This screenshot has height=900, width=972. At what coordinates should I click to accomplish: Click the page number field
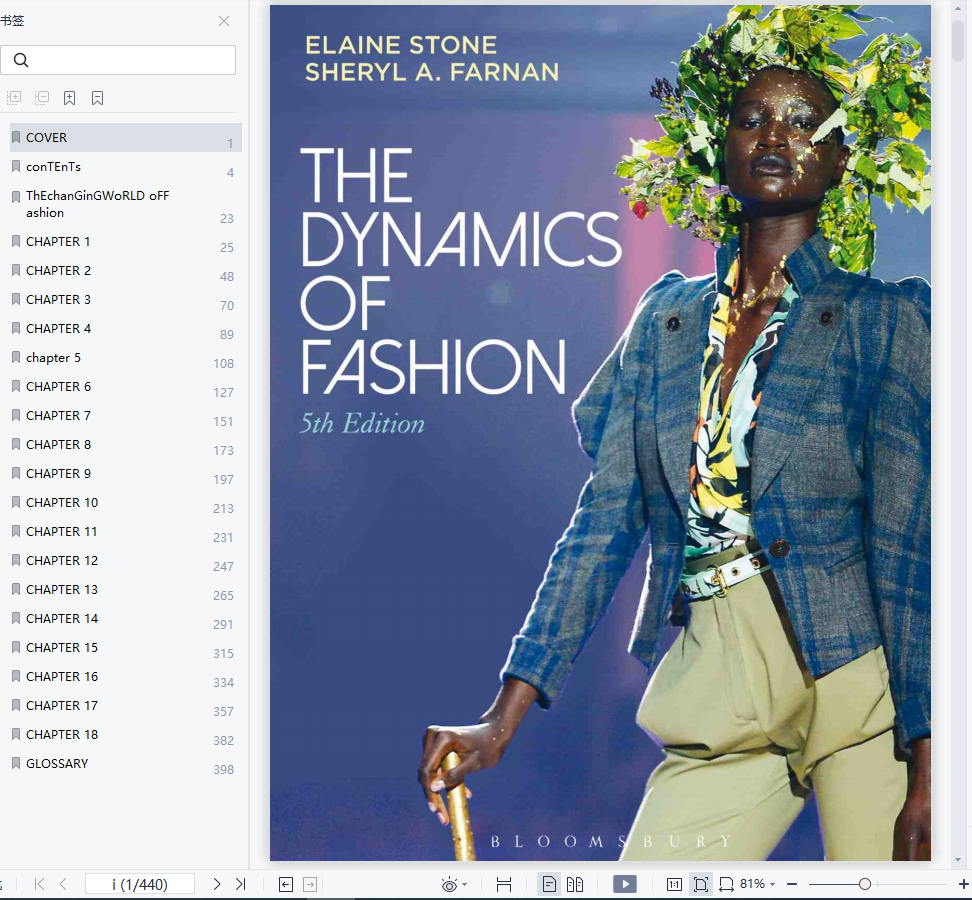click(x=139, y=885)
